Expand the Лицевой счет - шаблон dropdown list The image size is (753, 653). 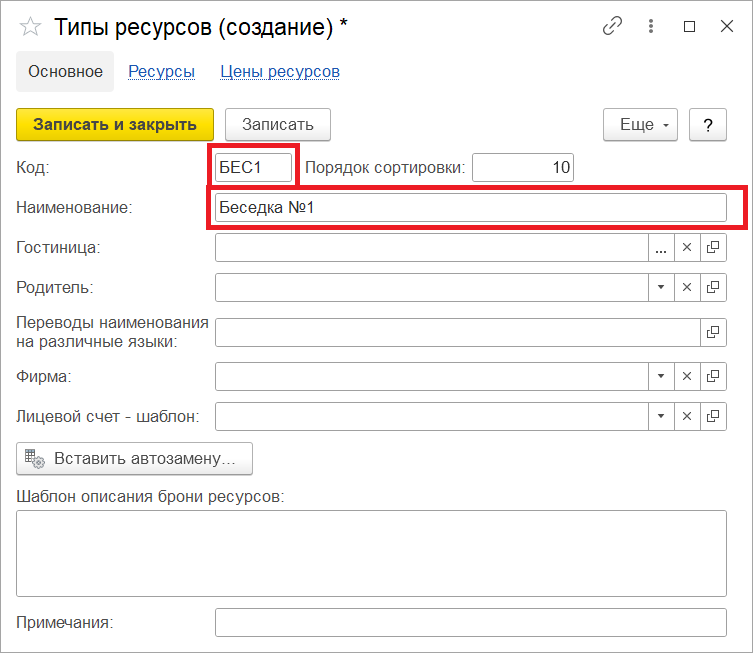pos(661,416)
